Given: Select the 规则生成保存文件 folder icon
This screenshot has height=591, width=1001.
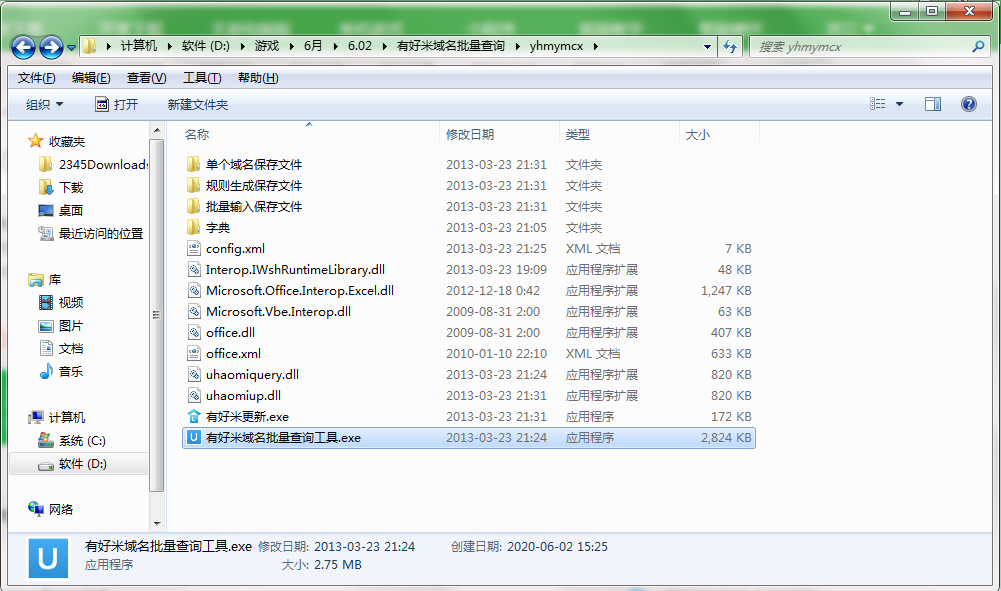Looking at the screenshot, I should pos(193,186).
